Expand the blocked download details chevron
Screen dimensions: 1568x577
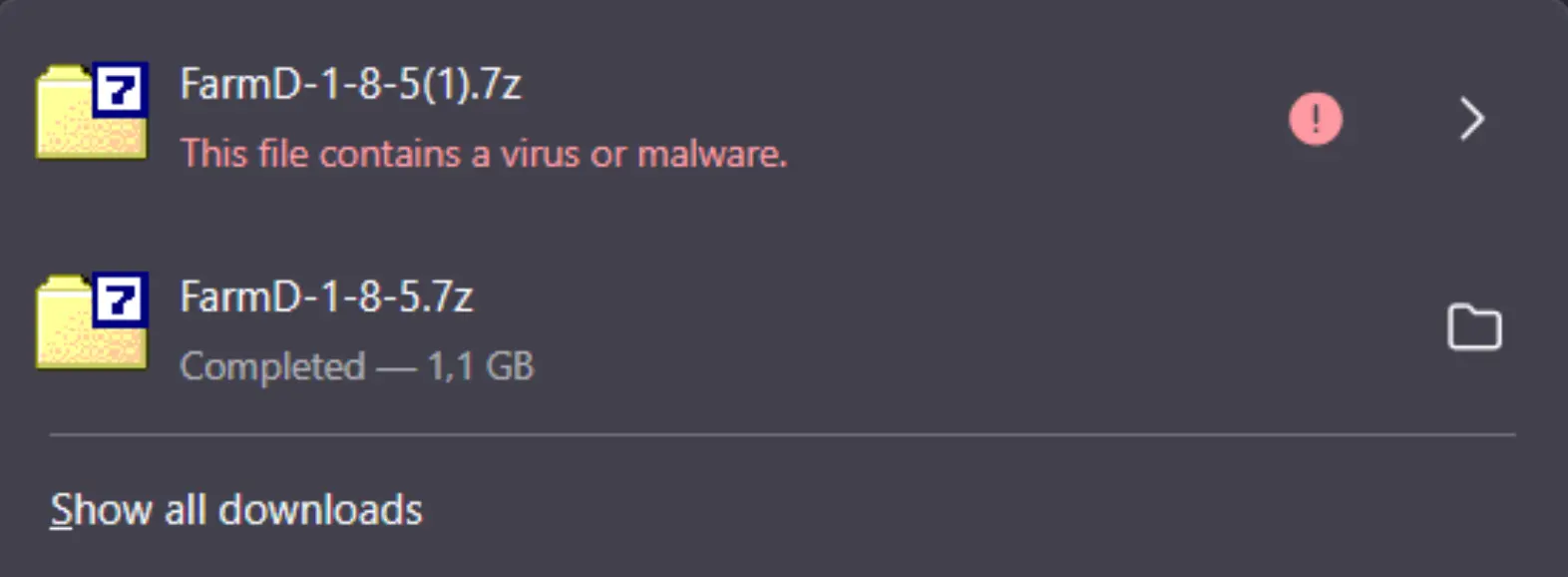(1471, 119)
